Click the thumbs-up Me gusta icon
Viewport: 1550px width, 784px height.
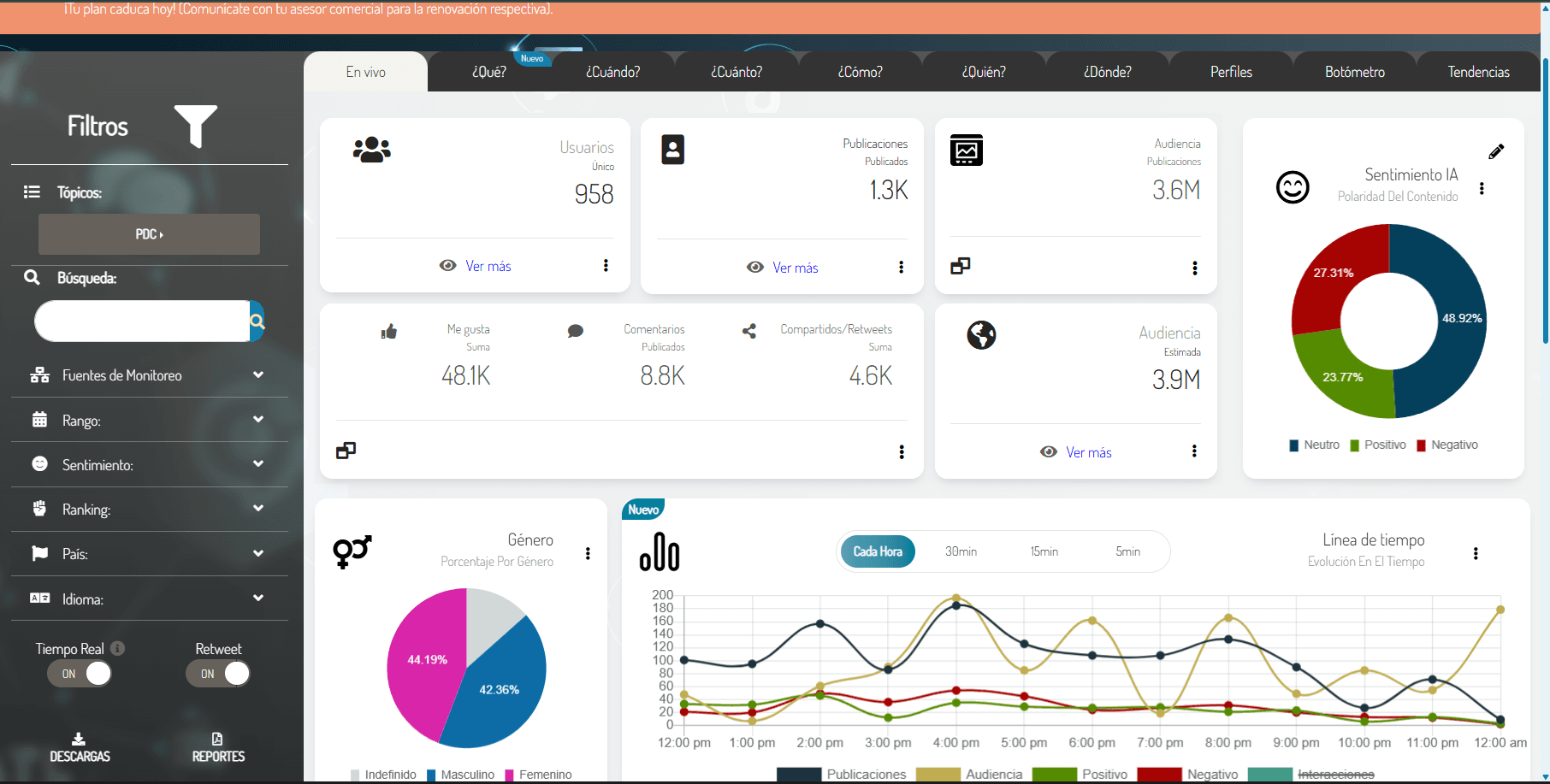point(389,332)
